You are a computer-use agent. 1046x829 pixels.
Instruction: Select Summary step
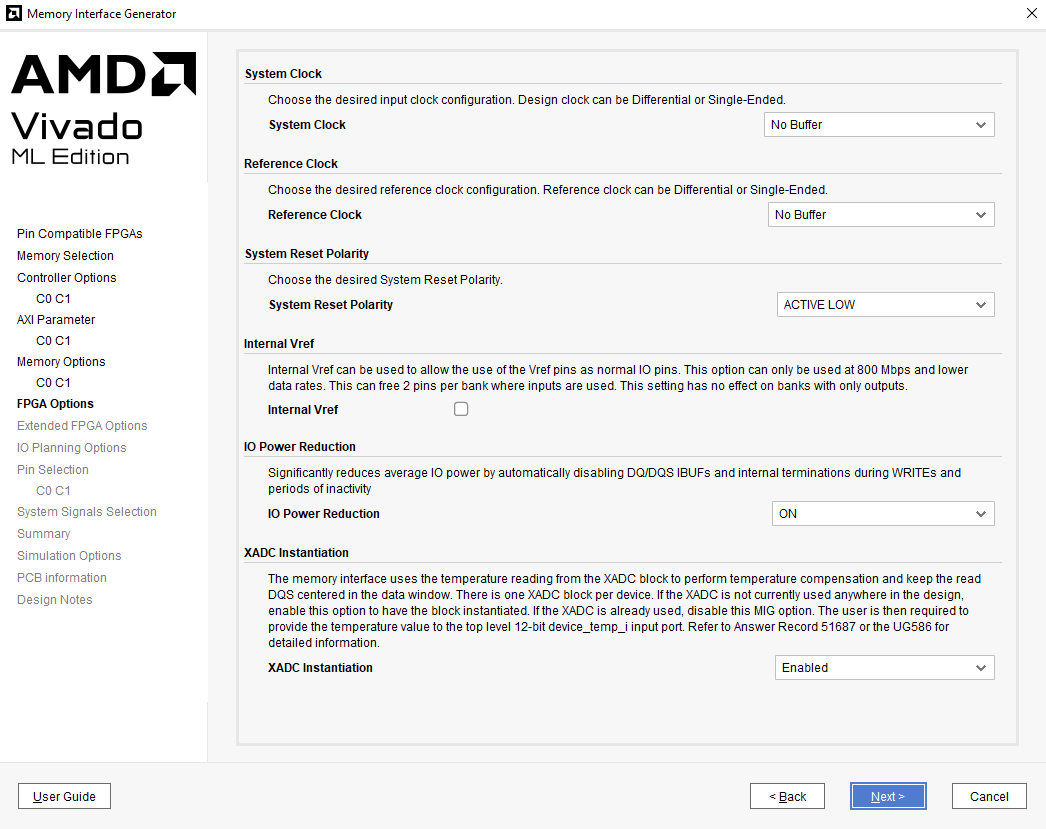tap(43, 534)
